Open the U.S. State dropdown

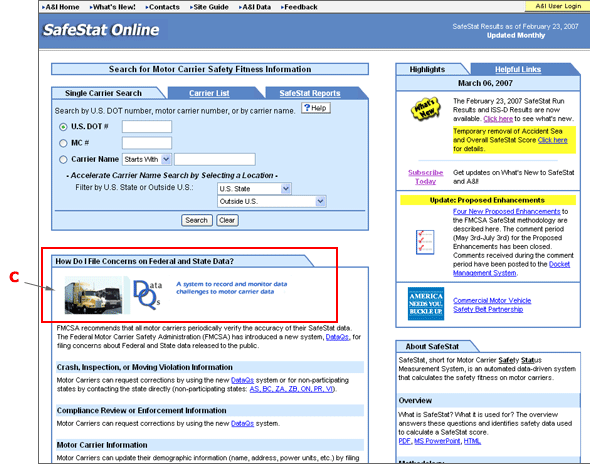point(254,189)
